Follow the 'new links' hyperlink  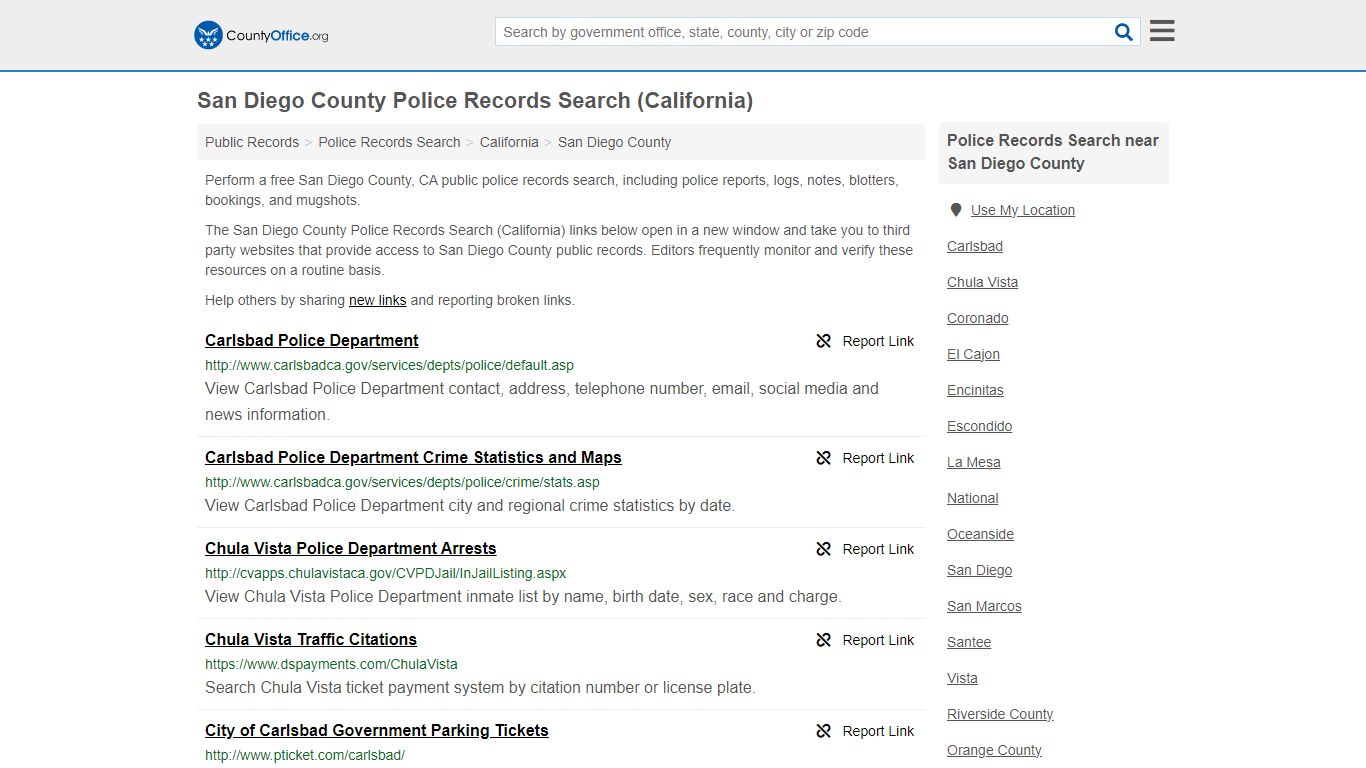377,300
